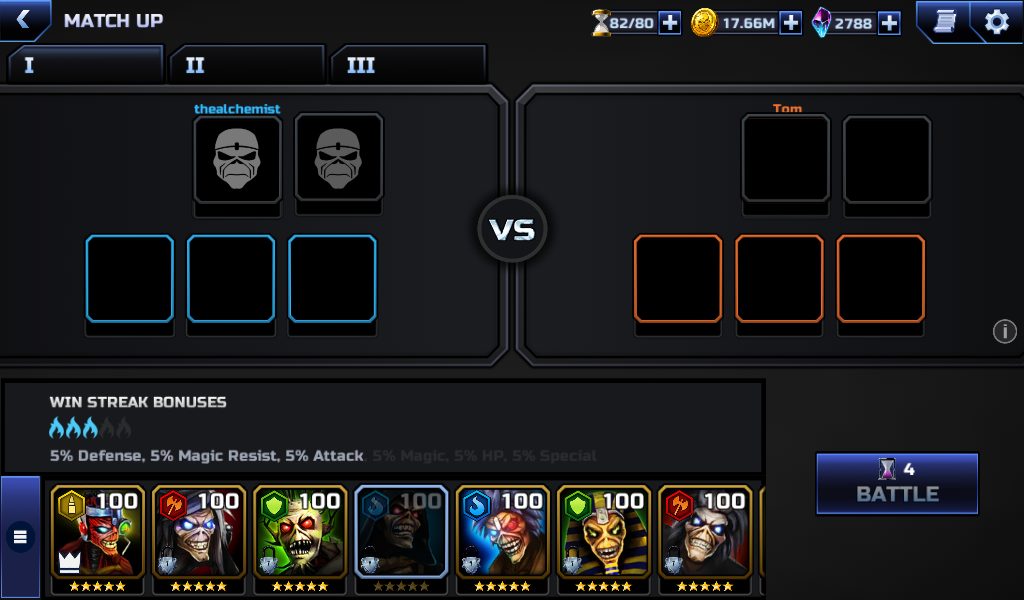
Task: Add more gold coins via plus
Action: coord(791,23)
